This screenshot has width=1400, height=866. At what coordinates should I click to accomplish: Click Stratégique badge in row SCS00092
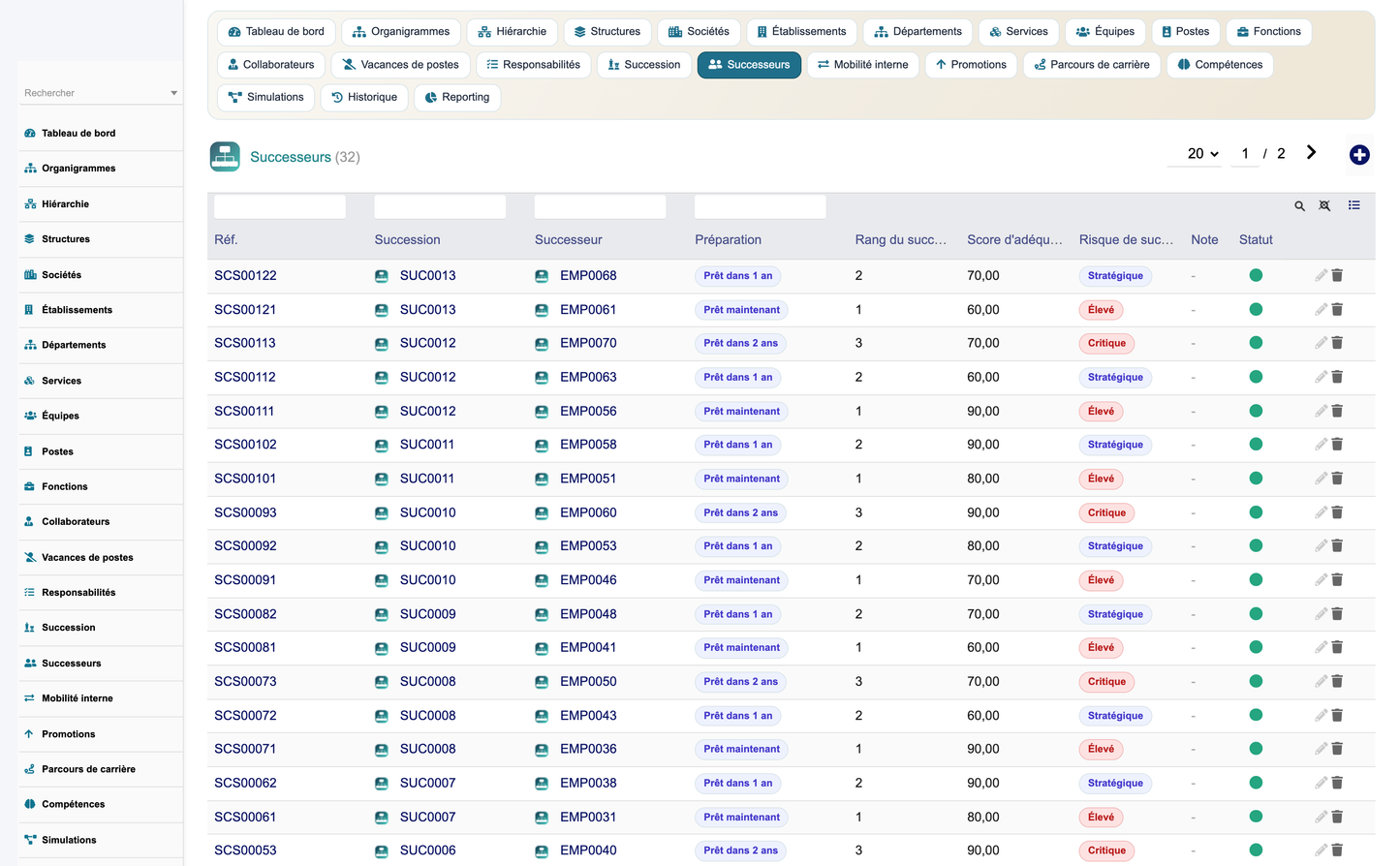click(1115, 546)
